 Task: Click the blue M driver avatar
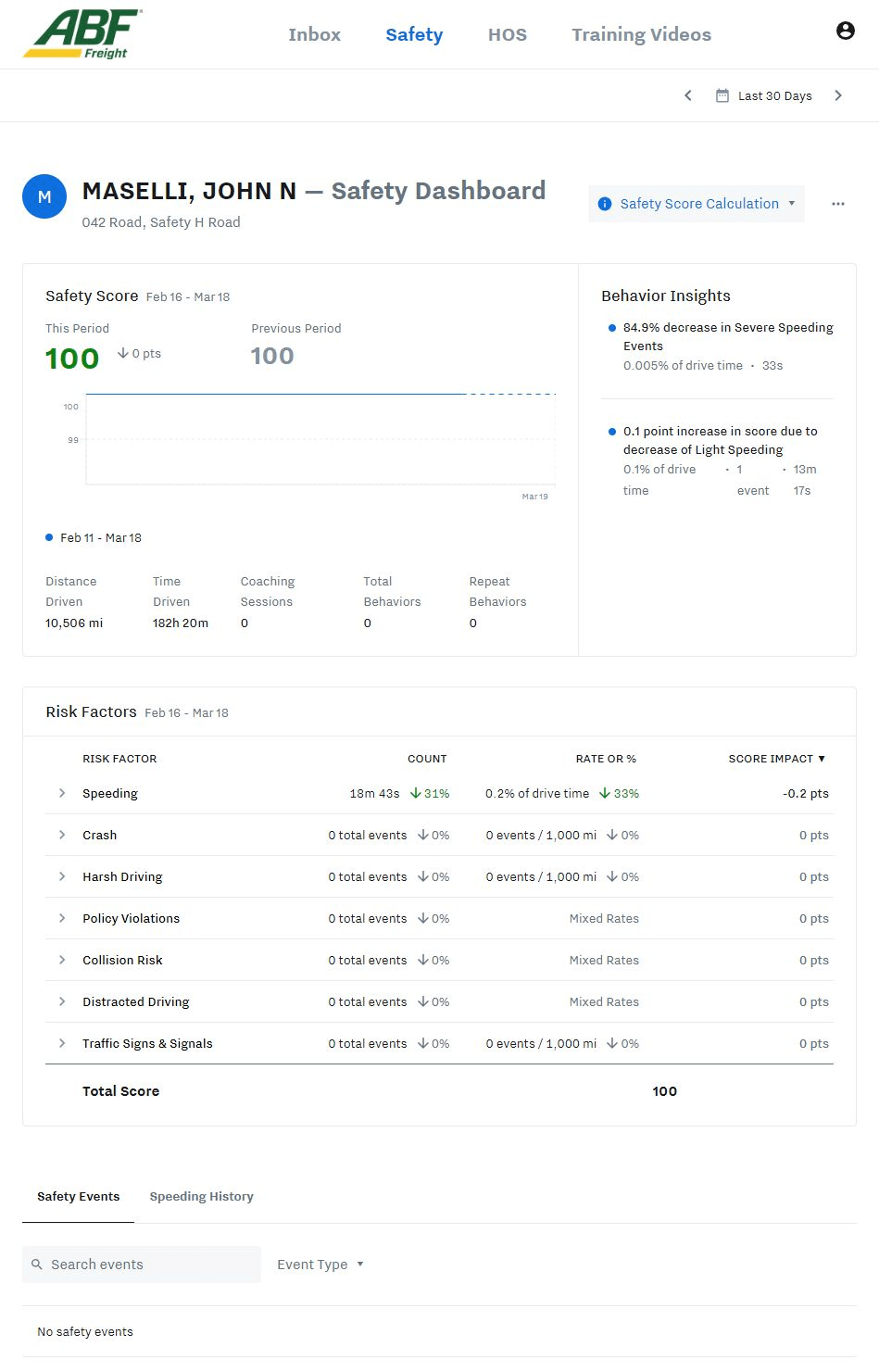point(44,196)
